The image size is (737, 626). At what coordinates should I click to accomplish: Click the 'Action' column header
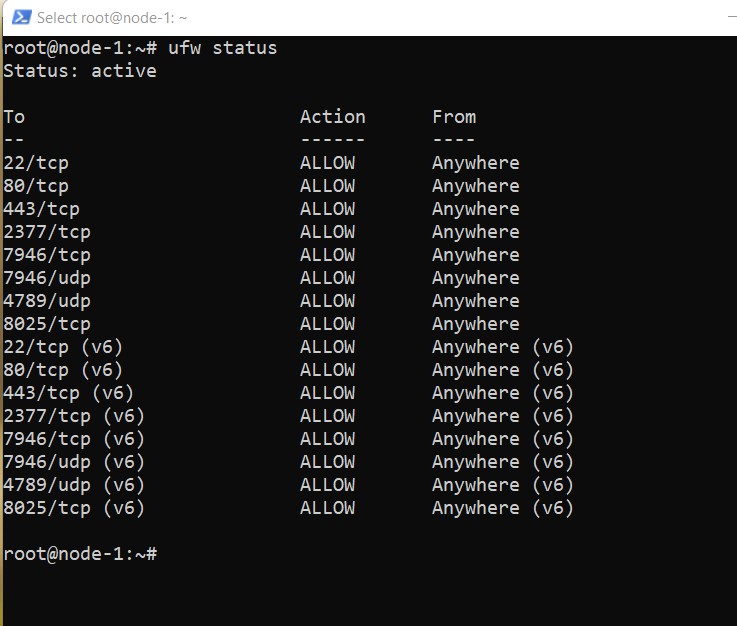pyautogui.click(x=333, y=117)
